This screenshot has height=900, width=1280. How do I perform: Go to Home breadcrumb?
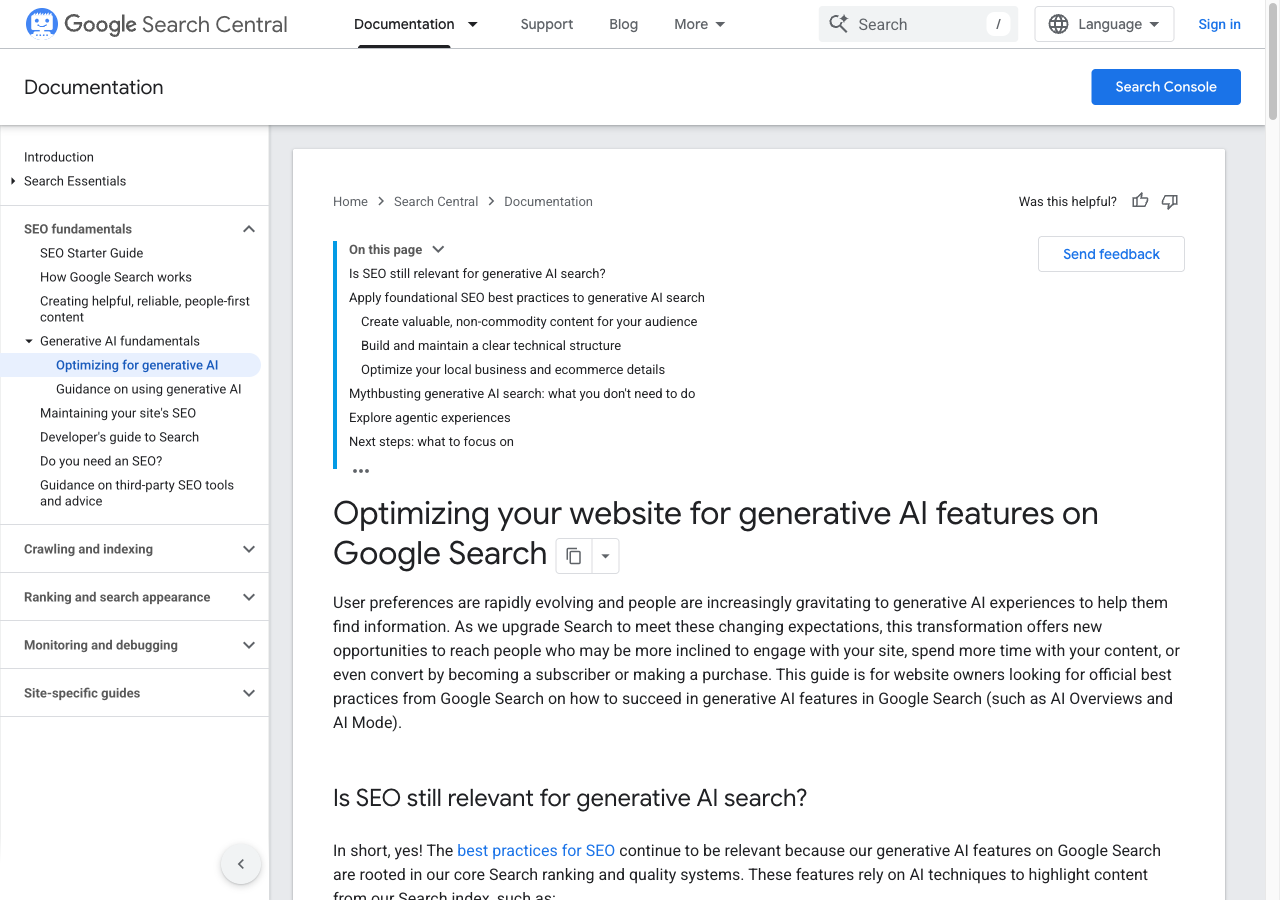point(350,201)
